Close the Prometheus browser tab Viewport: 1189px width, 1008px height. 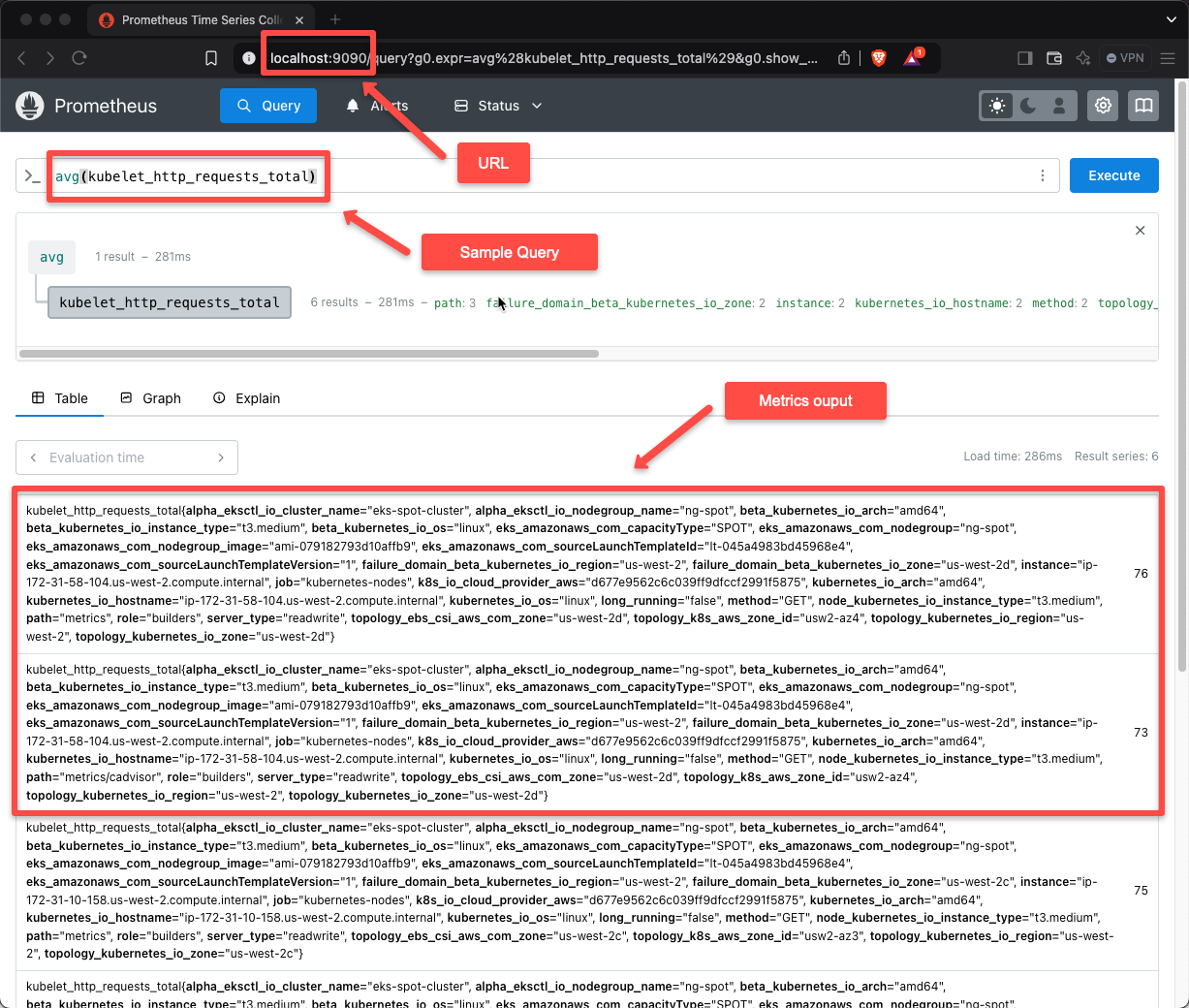298,19
